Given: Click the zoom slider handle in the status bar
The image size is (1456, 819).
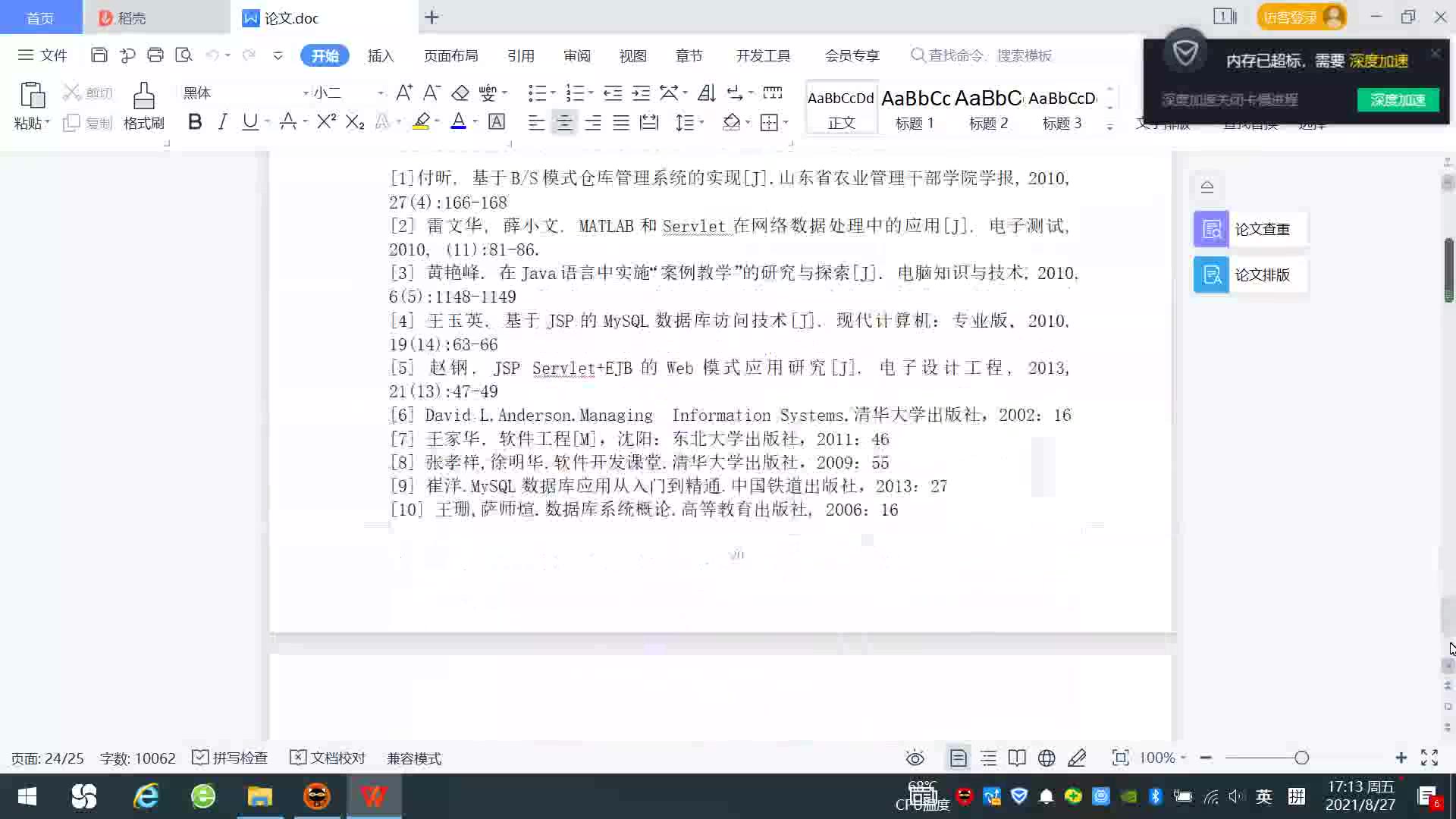Looking at the screenshot, I should (1301, 758).
